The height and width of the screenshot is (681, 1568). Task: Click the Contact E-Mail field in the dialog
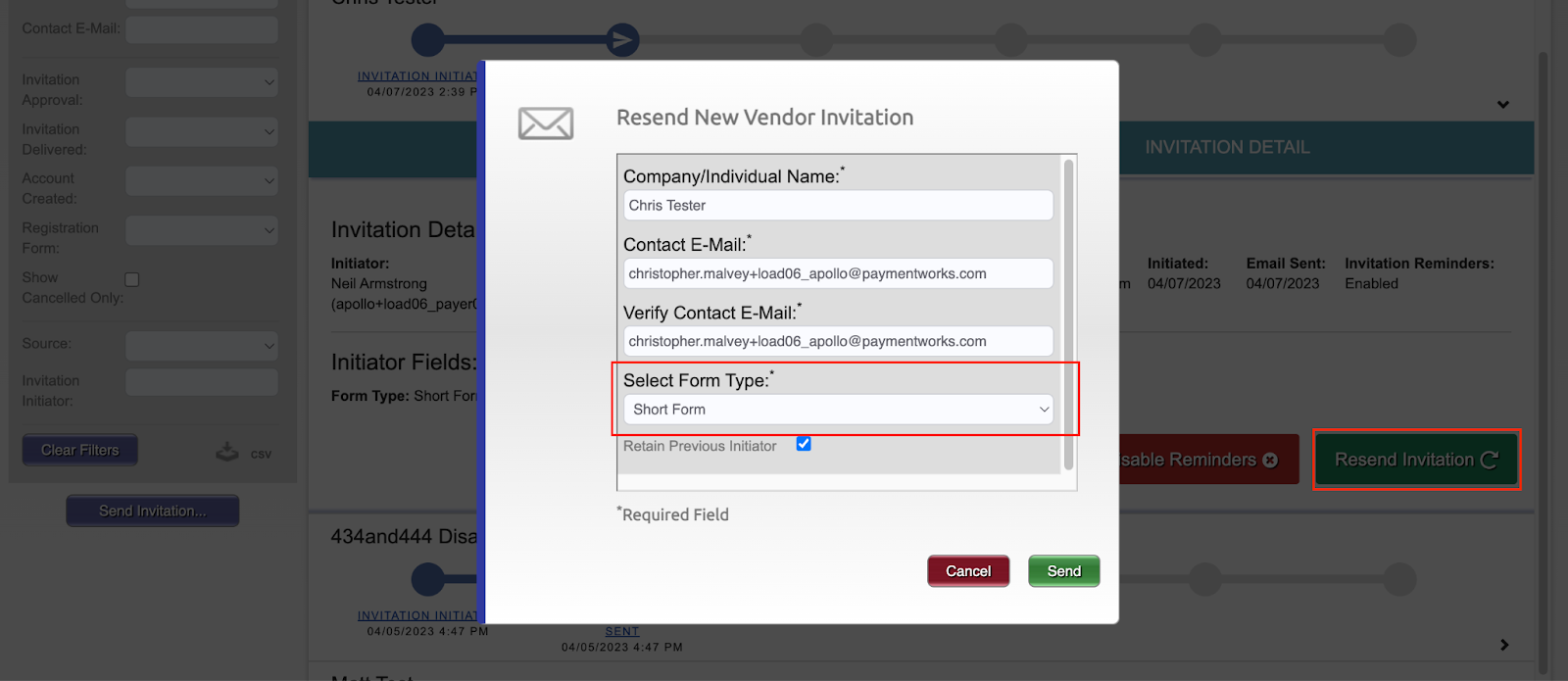pos(838,273)
